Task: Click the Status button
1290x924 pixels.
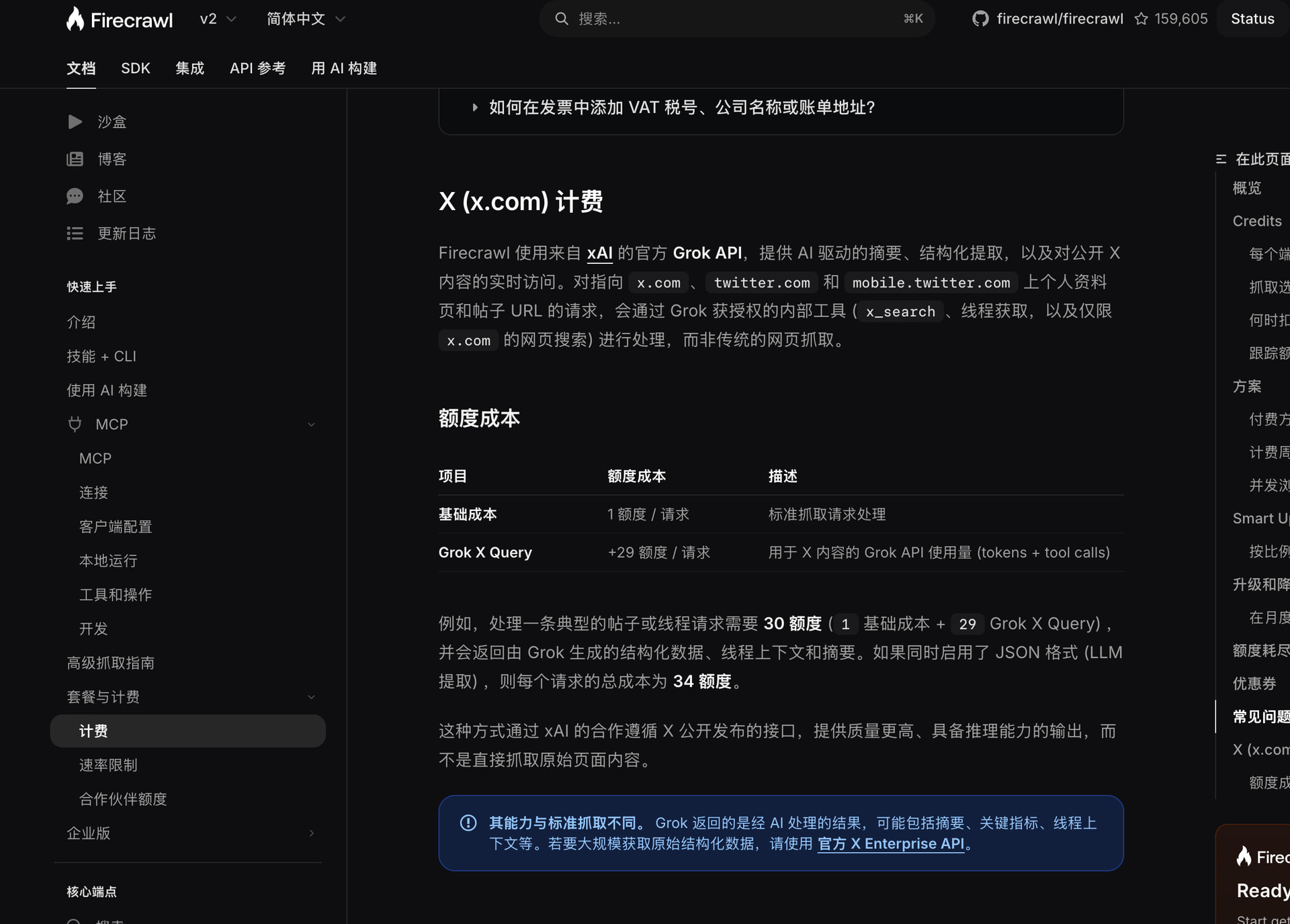Action: click(1252, 19)
